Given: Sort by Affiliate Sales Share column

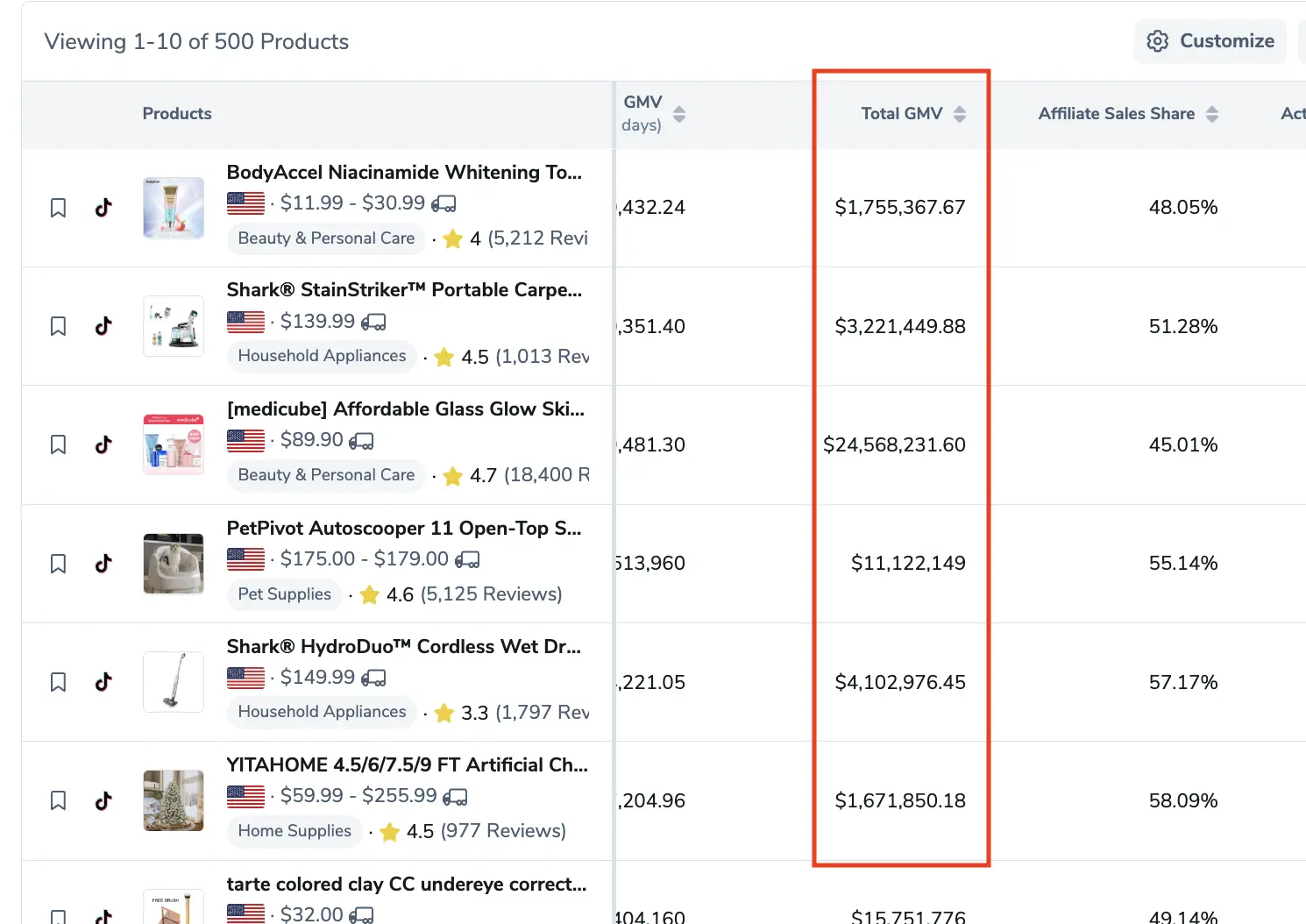Looking at the screenshot, I should coord(1212,114).
